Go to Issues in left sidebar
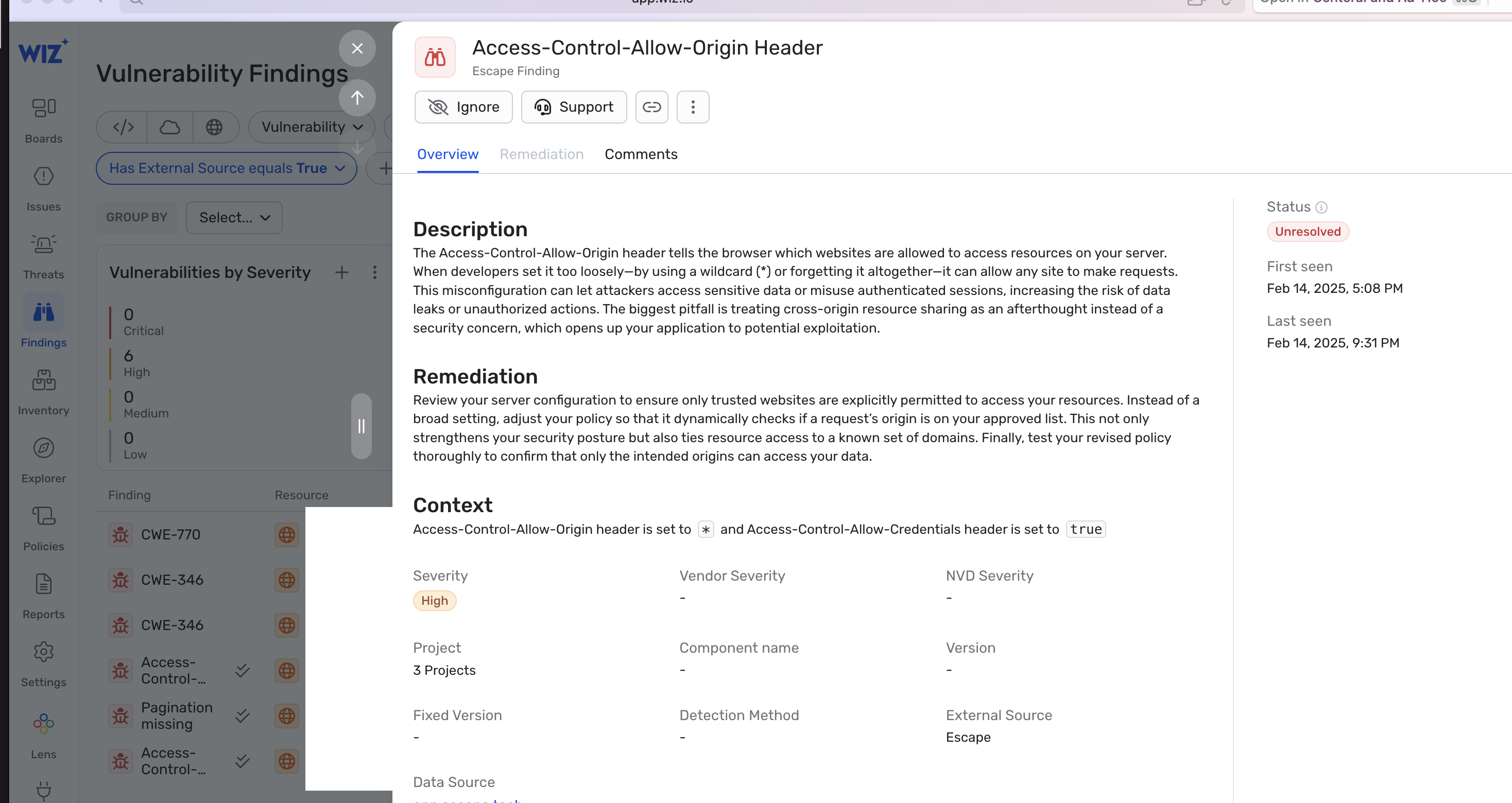 [43, 188]
